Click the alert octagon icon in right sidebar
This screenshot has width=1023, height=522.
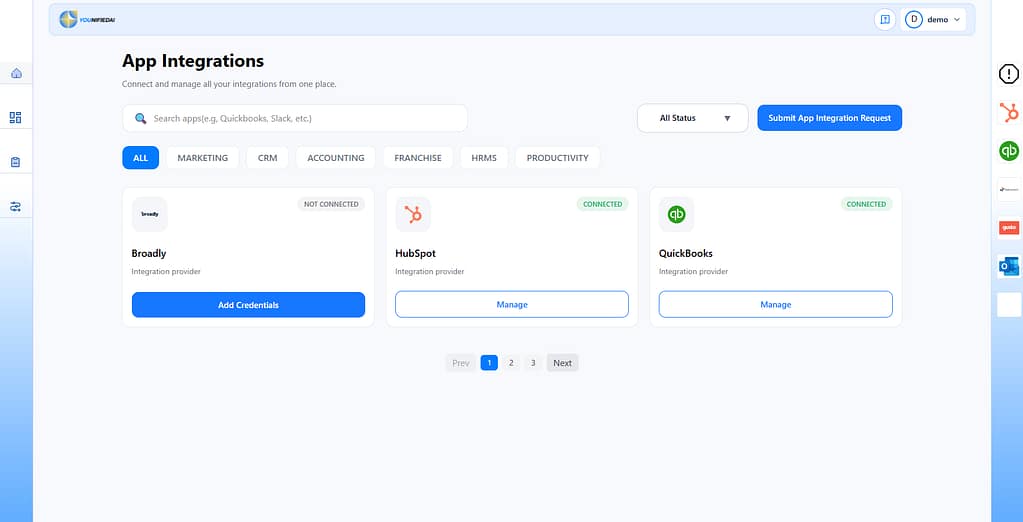pyautogui.click(x=1009, y=74)
